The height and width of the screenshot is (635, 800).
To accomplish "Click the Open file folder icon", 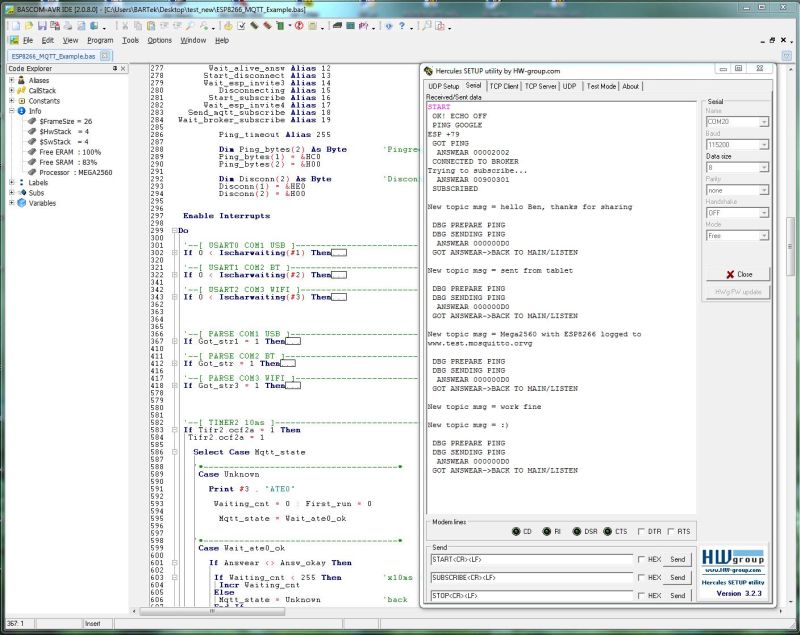I will [x=29, y=26].
